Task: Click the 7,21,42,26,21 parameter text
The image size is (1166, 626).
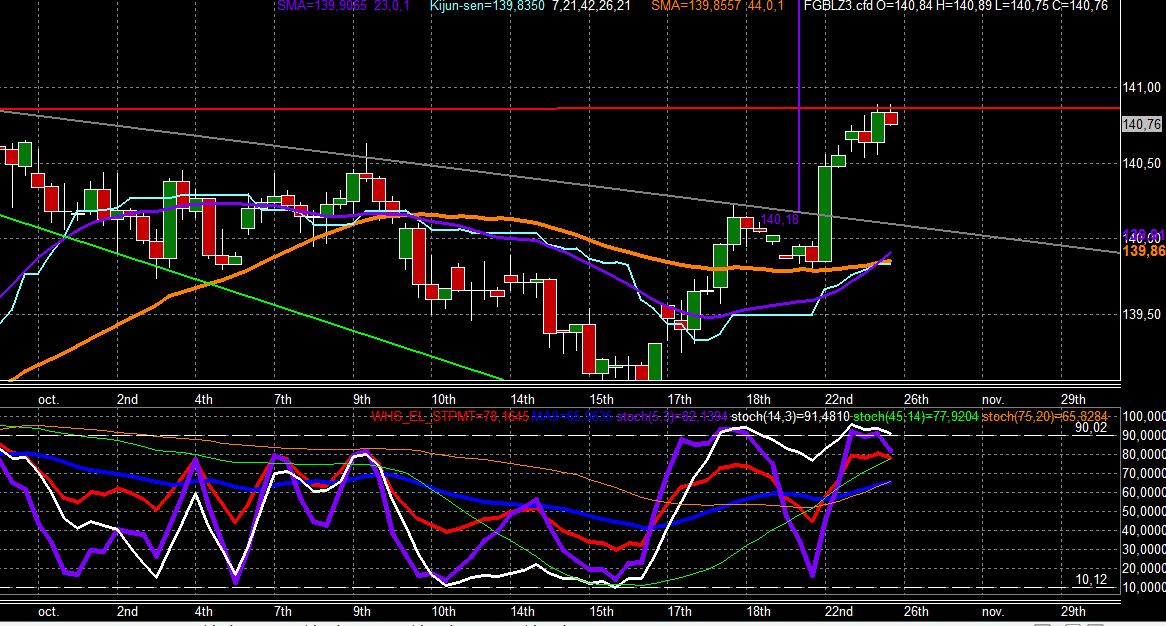Action: point(591,6)
